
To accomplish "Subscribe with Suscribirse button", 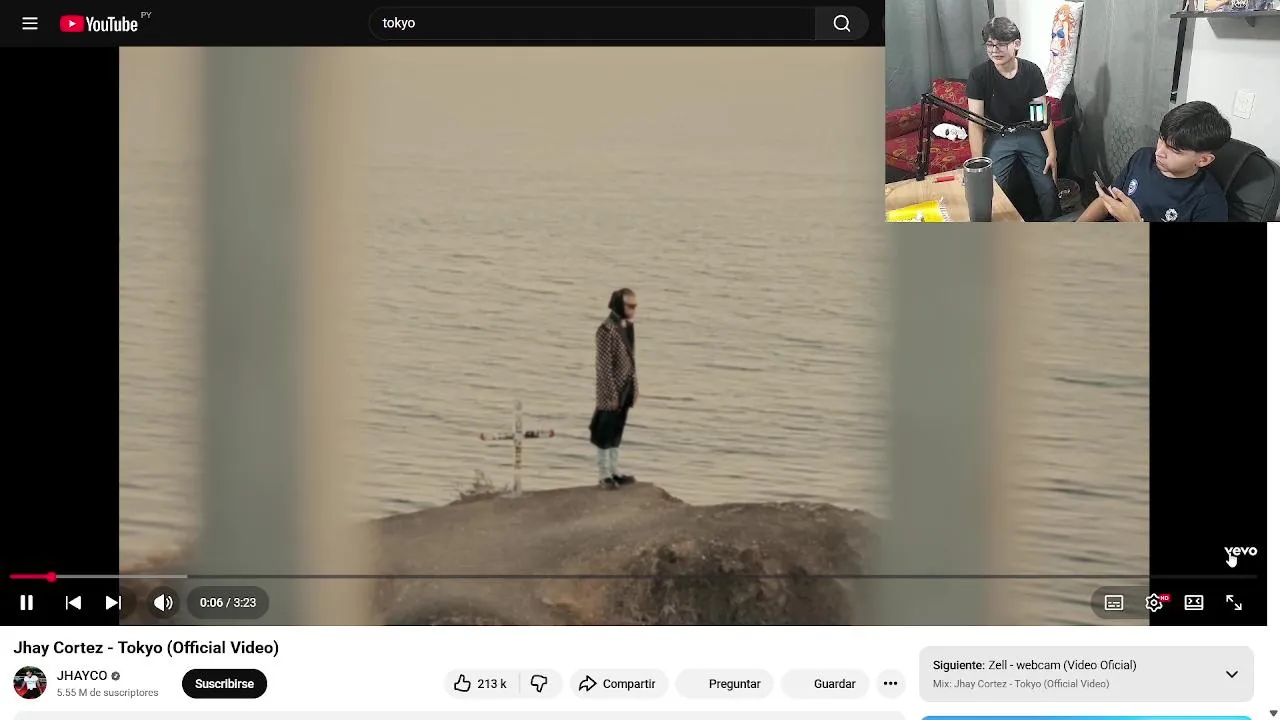I will coord(224,684).
